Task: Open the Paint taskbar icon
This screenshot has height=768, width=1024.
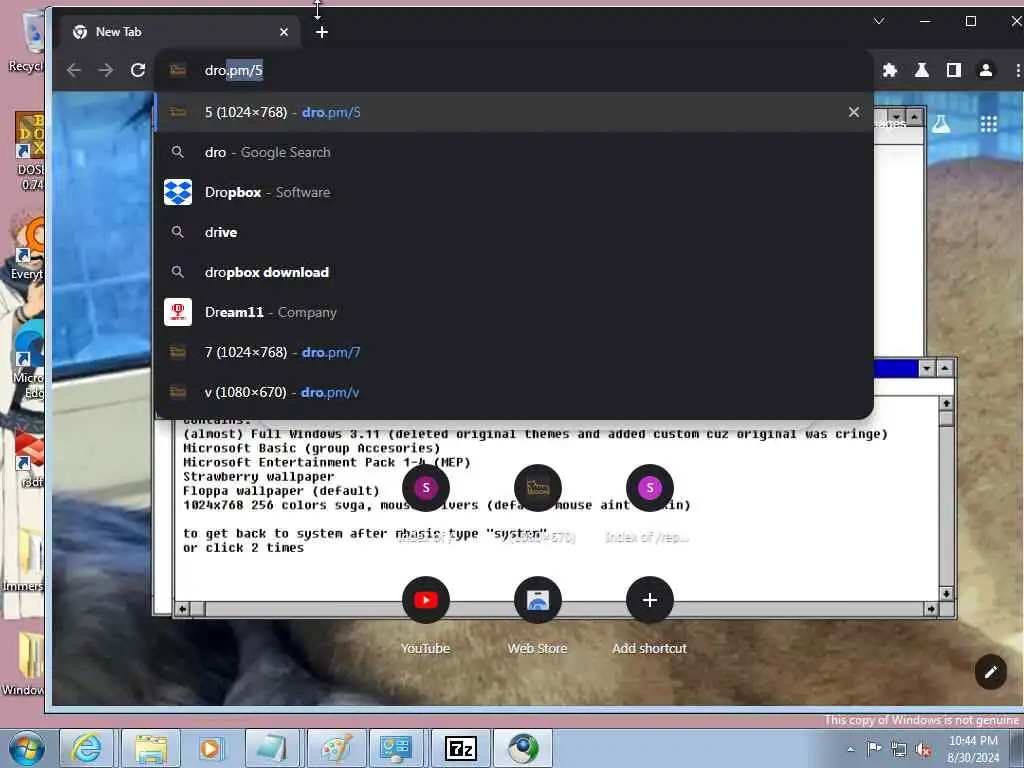Action: 336,748
